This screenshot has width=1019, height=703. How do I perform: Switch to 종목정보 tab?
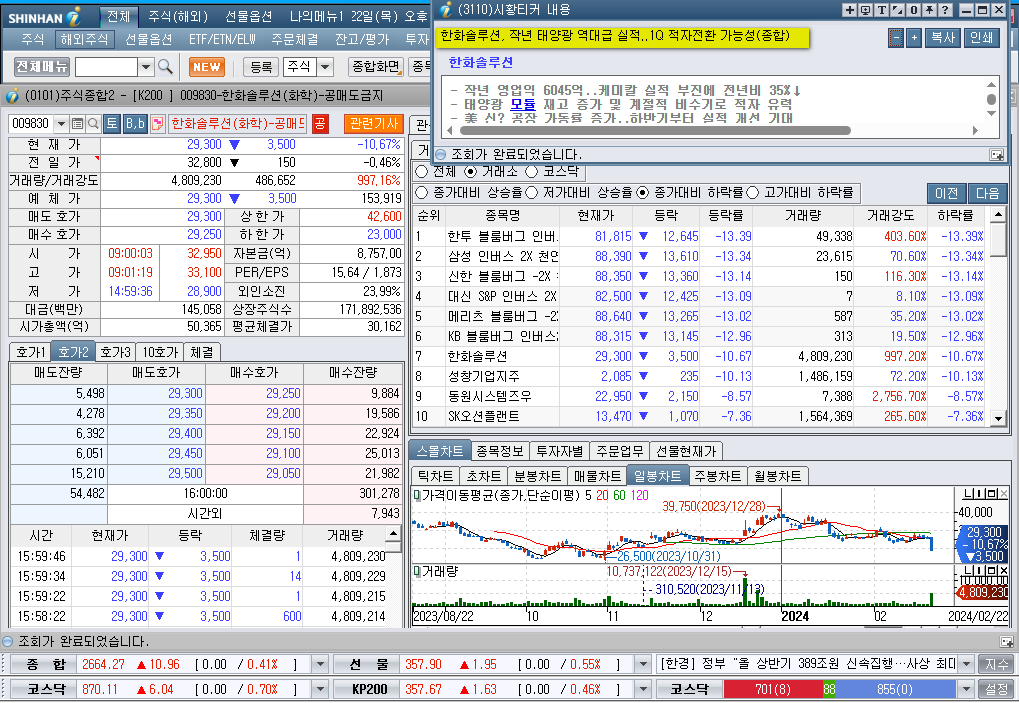(x=499, y=451)
